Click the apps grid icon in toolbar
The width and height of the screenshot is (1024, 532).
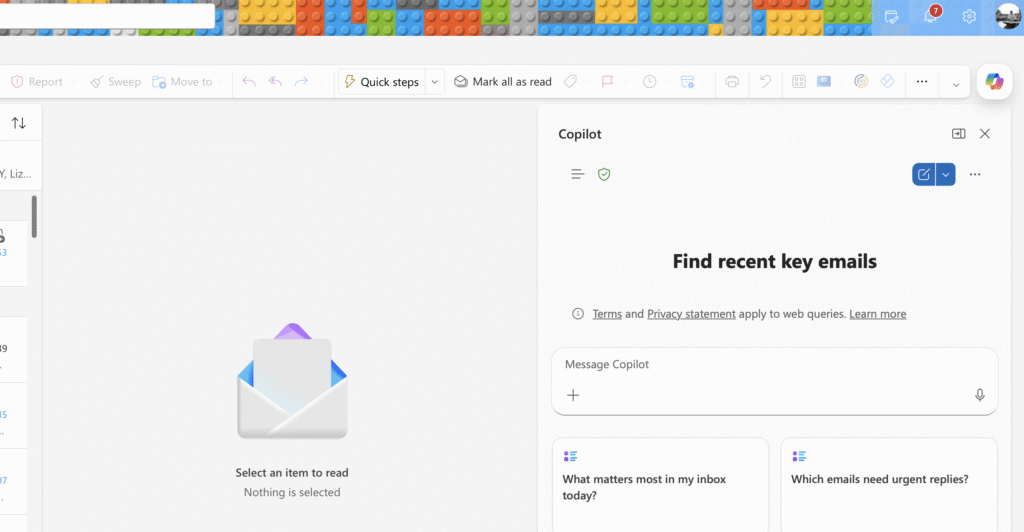[x=799, y=82]
